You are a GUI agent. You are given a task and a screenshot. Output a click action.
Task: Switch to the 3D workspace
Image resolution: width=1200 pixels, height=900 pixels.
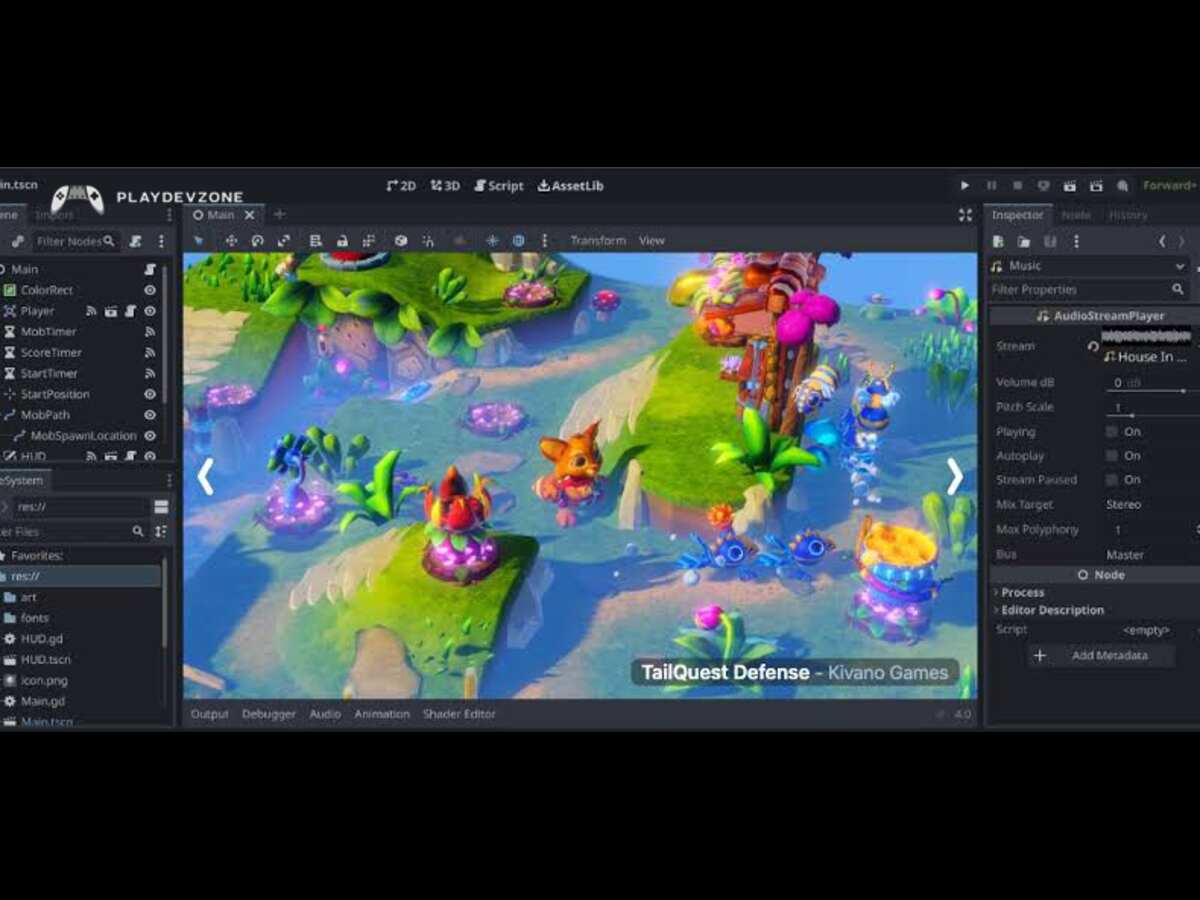click(445, 186)
